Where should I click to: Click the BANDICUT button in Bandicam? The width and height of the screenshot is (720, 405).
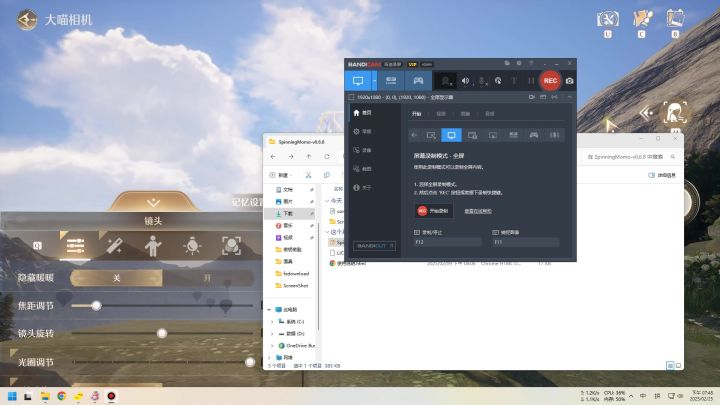[x=374, y=246]
